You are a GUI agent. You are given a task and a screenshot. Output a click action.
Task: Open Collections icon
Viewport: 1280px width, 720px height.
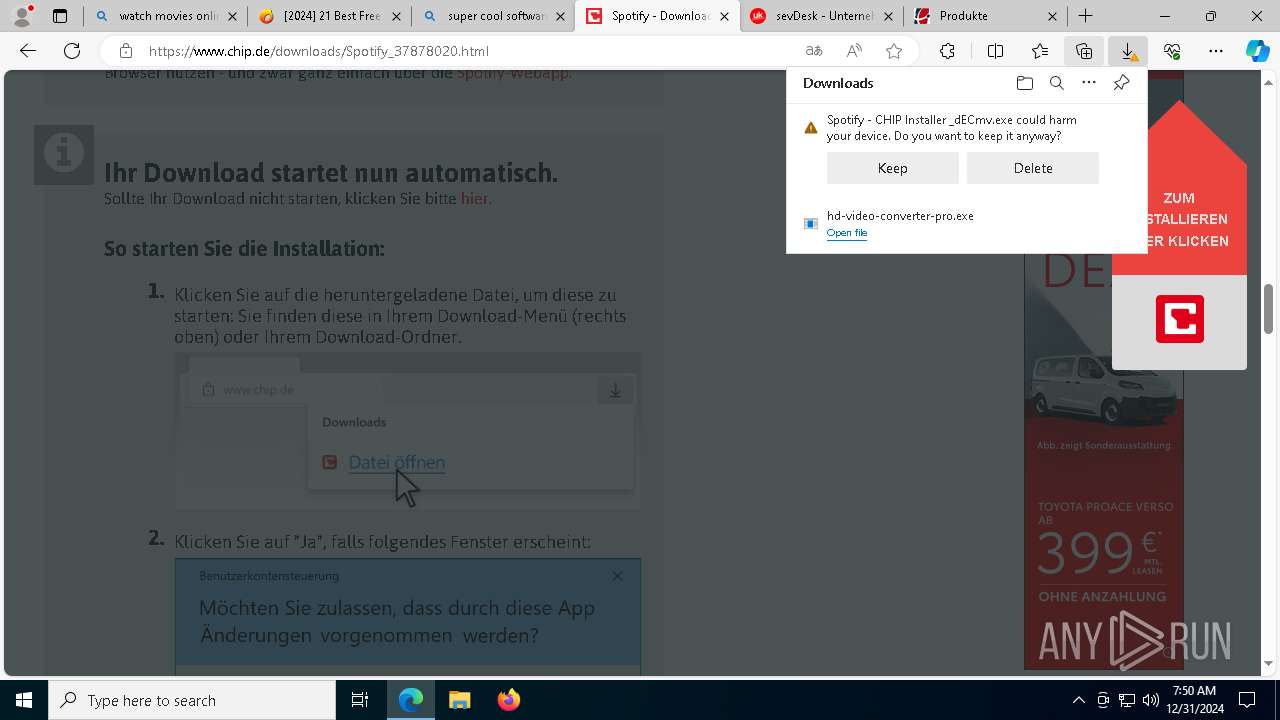[1084, 51]
